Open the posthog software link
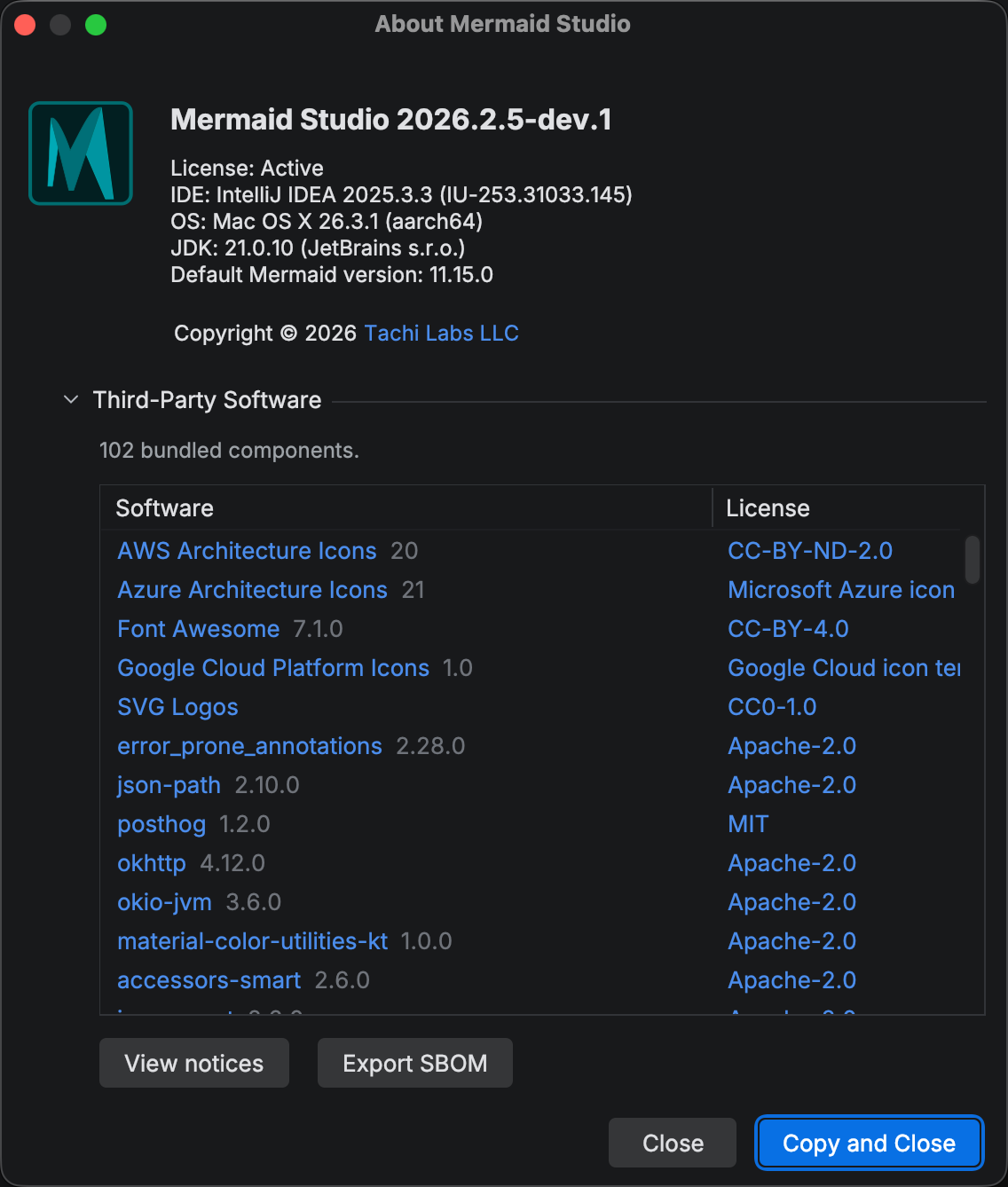The image size is (1008, 1187). pyautogui.click(x=161, y=824)
